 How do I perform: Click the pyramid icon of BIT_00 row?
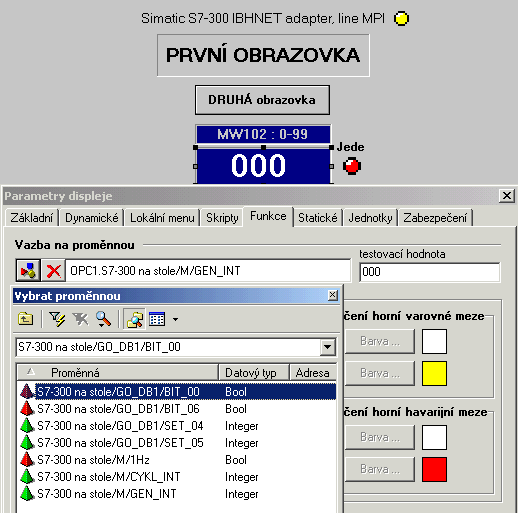[x=27, y=392]
